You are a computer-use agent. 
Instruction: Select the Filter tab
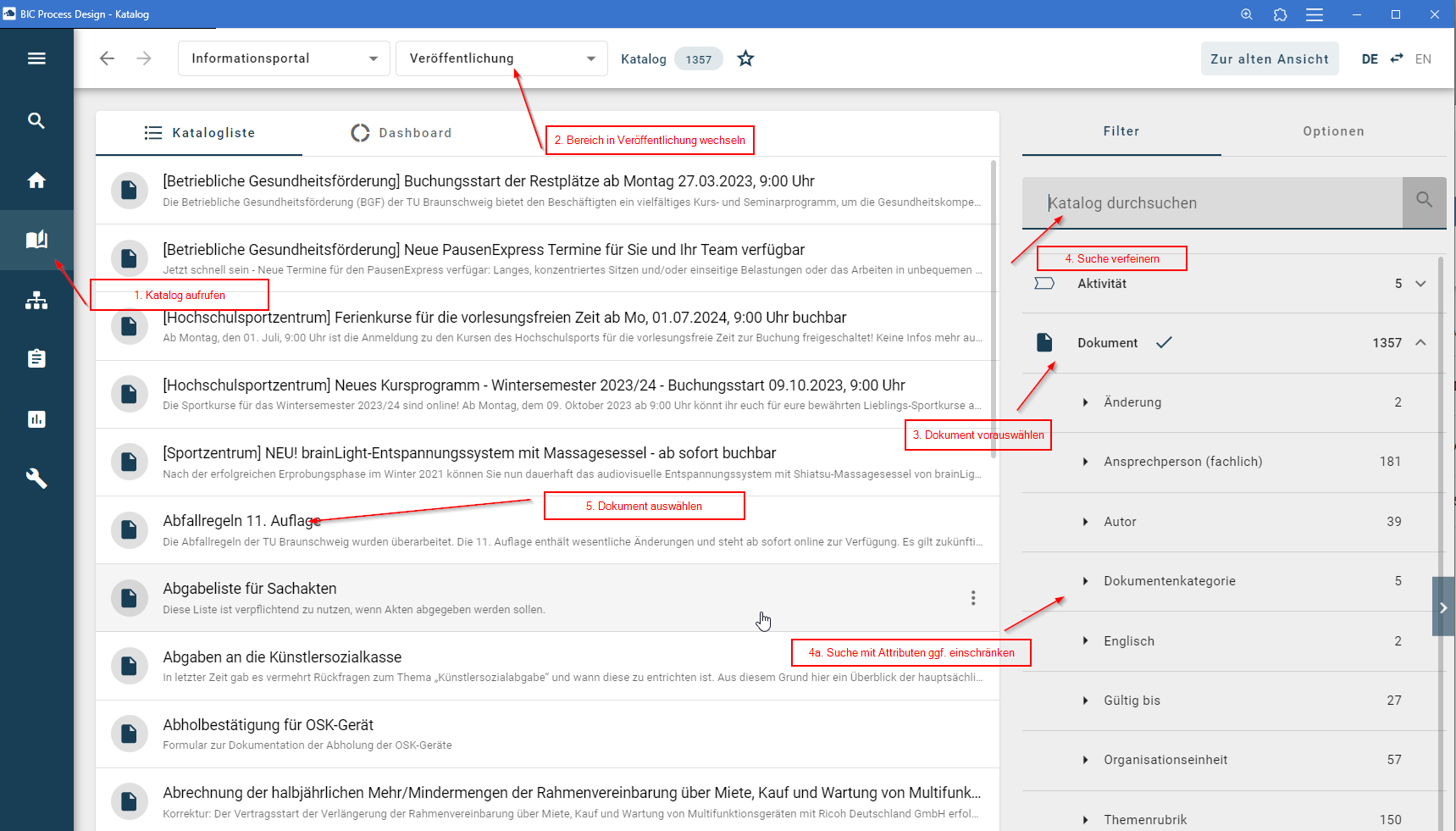(1121, 131)
